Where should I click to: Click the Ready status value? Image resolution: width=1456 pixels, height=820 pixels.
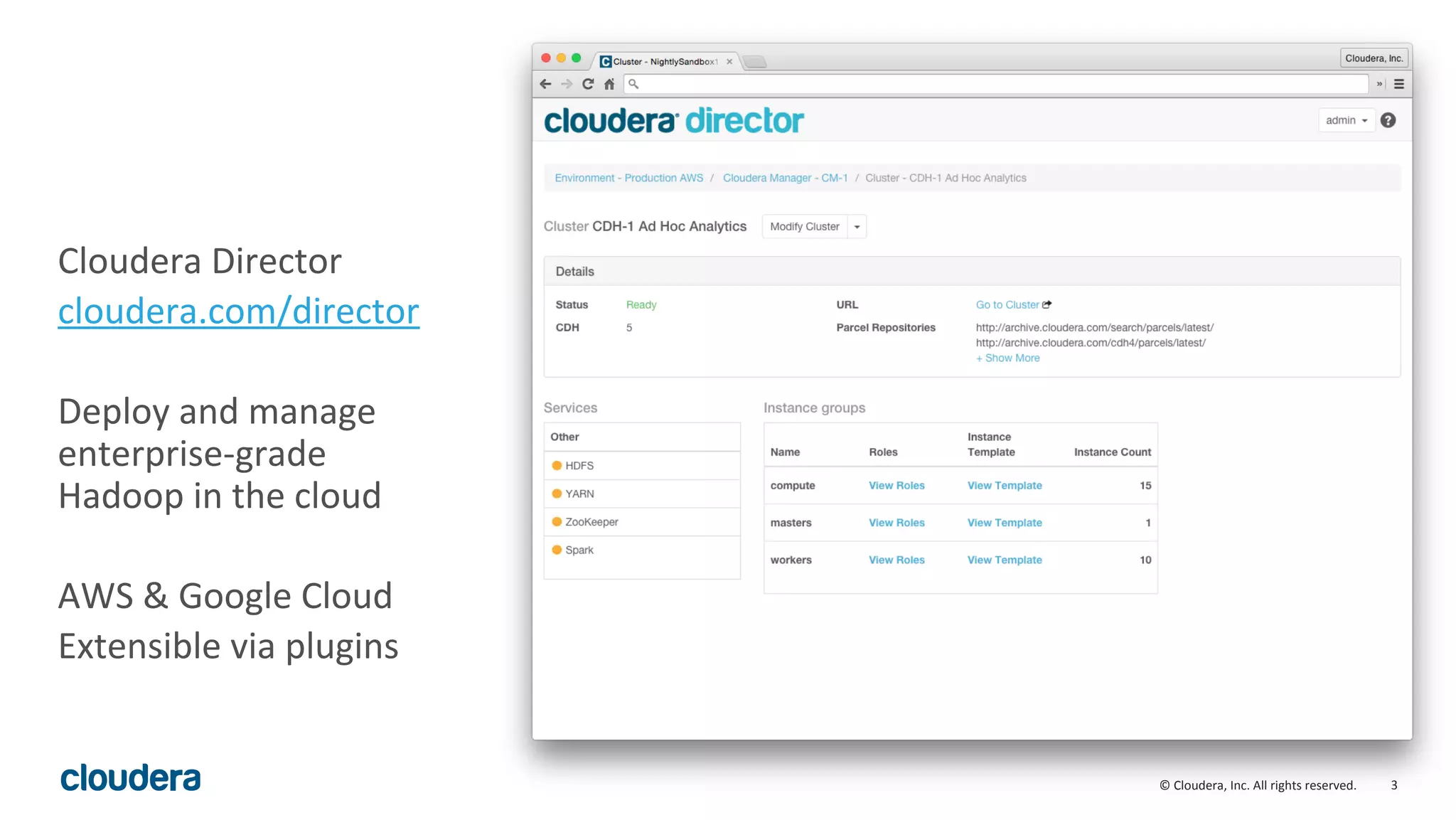641,304
